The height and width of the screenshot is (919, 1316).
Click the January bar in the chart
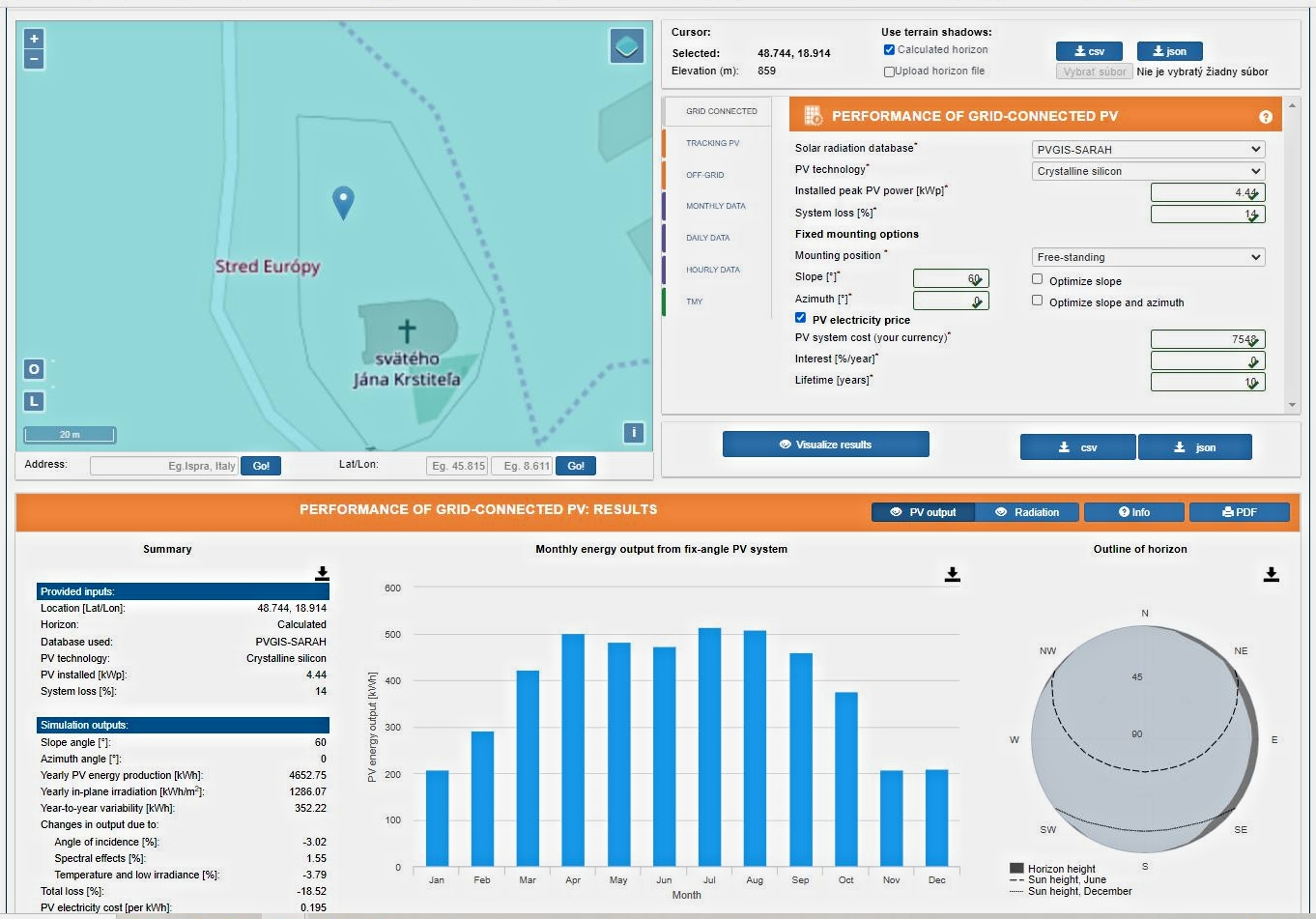pos(437,818)
